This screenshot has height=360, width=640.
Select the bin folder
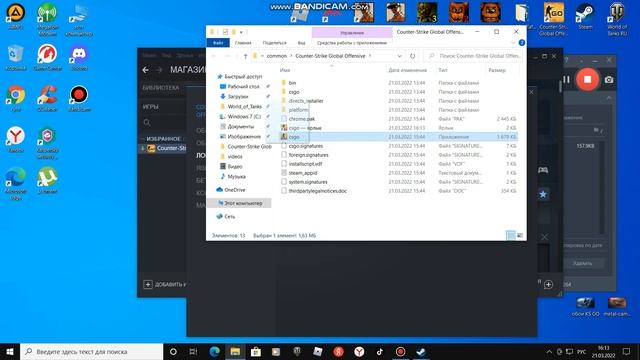[292, 83]
